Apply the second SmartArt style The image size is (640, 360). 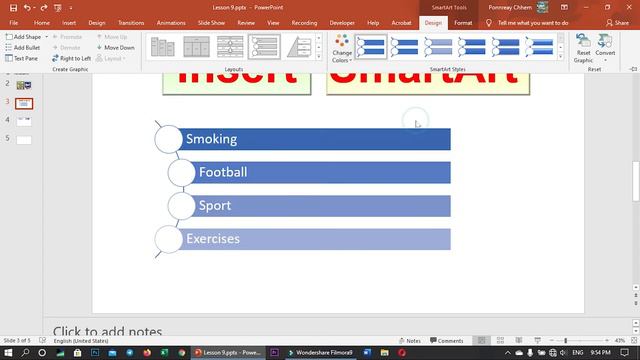pos(404,47)
